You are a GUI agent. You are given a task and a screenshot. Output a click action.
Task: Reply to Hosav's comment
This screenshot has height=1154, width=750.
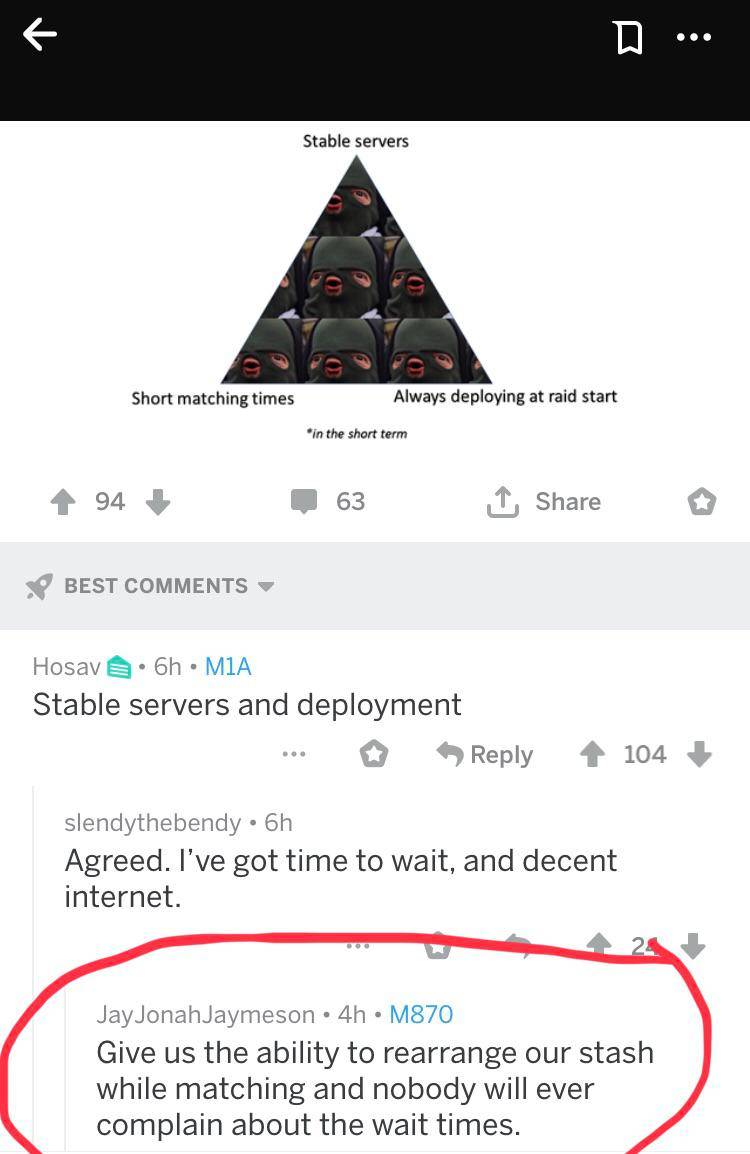484,754
